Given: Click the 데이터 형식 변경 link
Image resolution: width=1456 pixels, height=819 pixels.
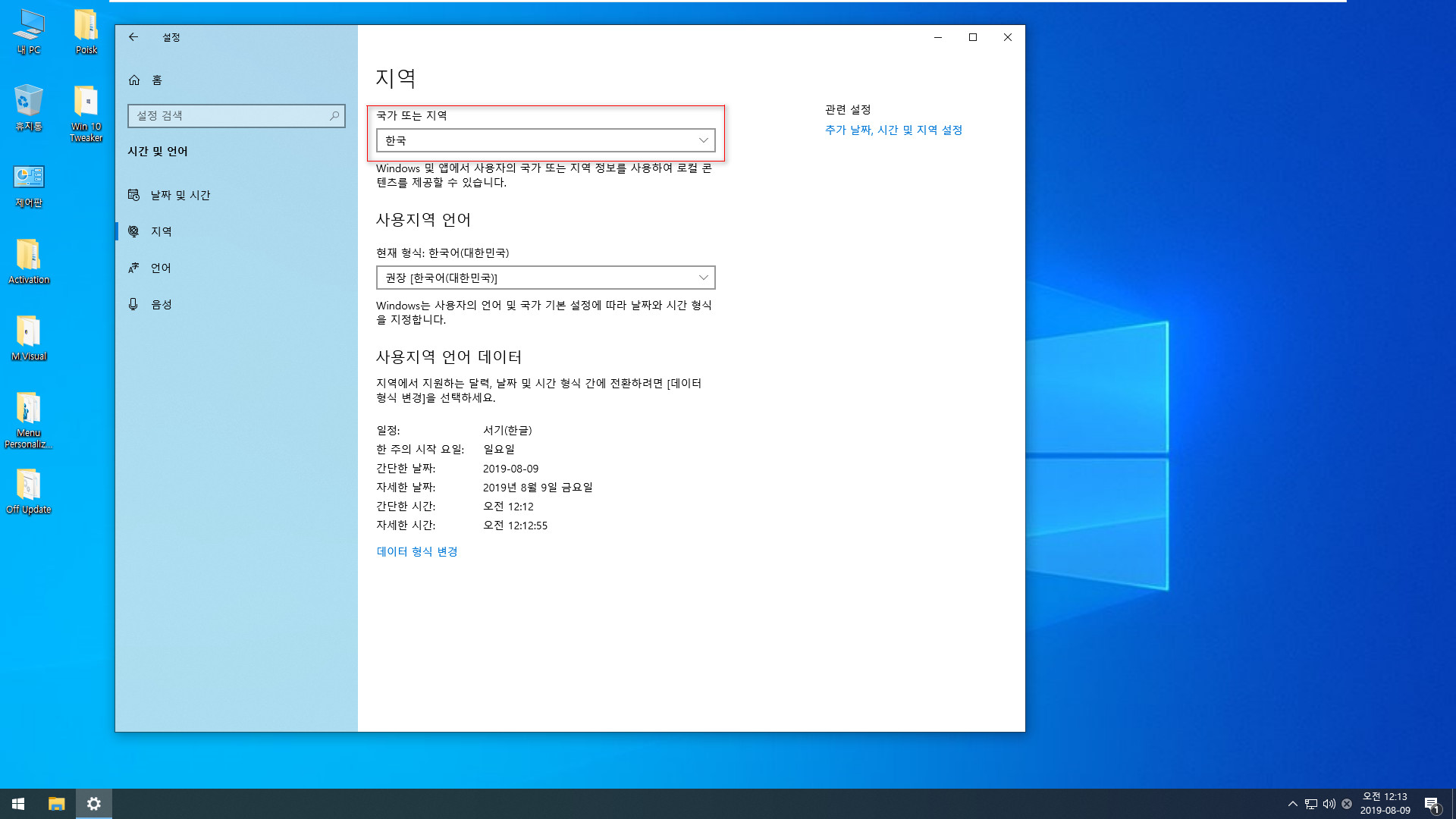Looking at the screenshot, I should 417,551.
